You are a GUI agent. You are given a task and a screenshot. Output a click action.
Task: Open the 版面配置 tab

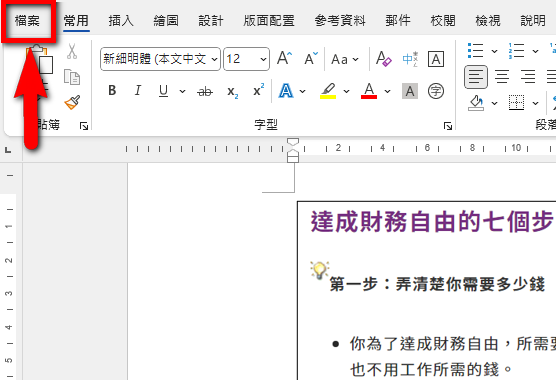click(x=269, y=21)
